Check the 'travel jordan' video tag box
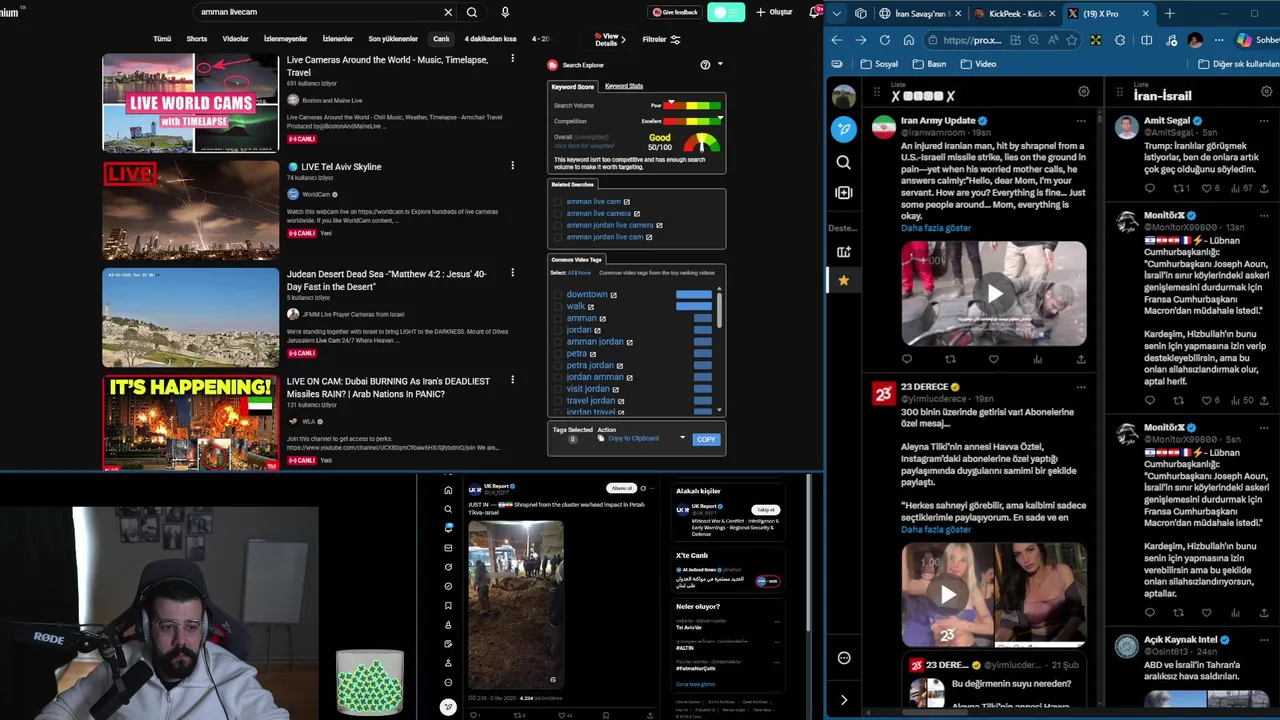 pos(558,401)
